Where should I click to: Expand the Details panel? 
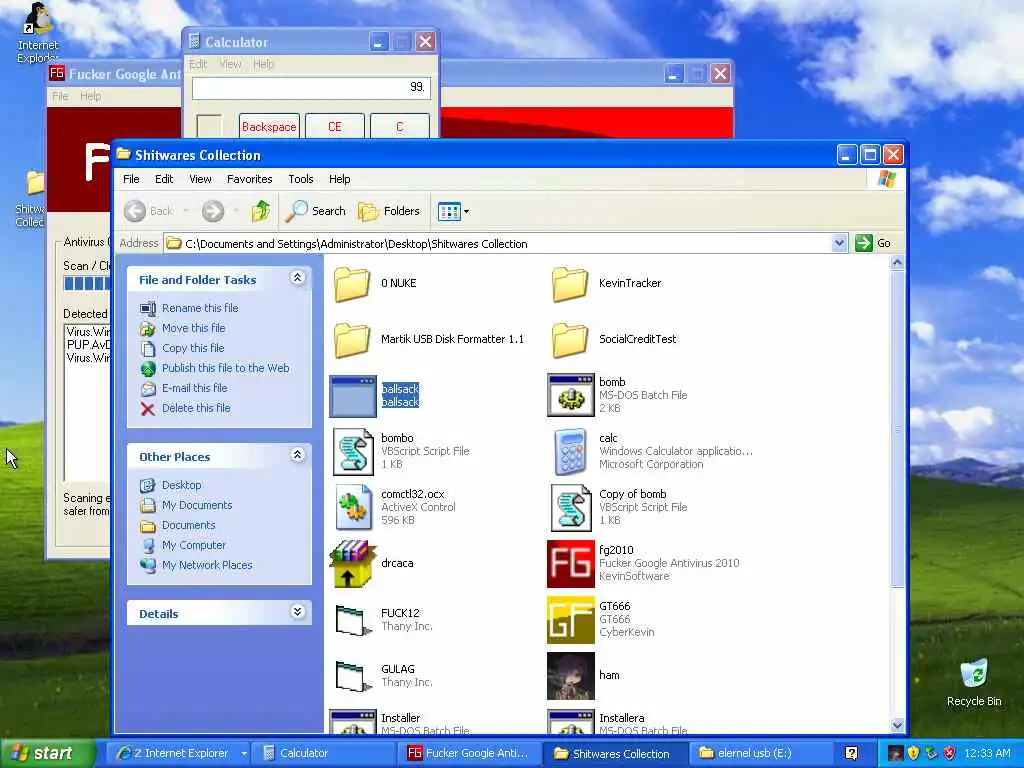pyautogui.click(x=297, y=612)
